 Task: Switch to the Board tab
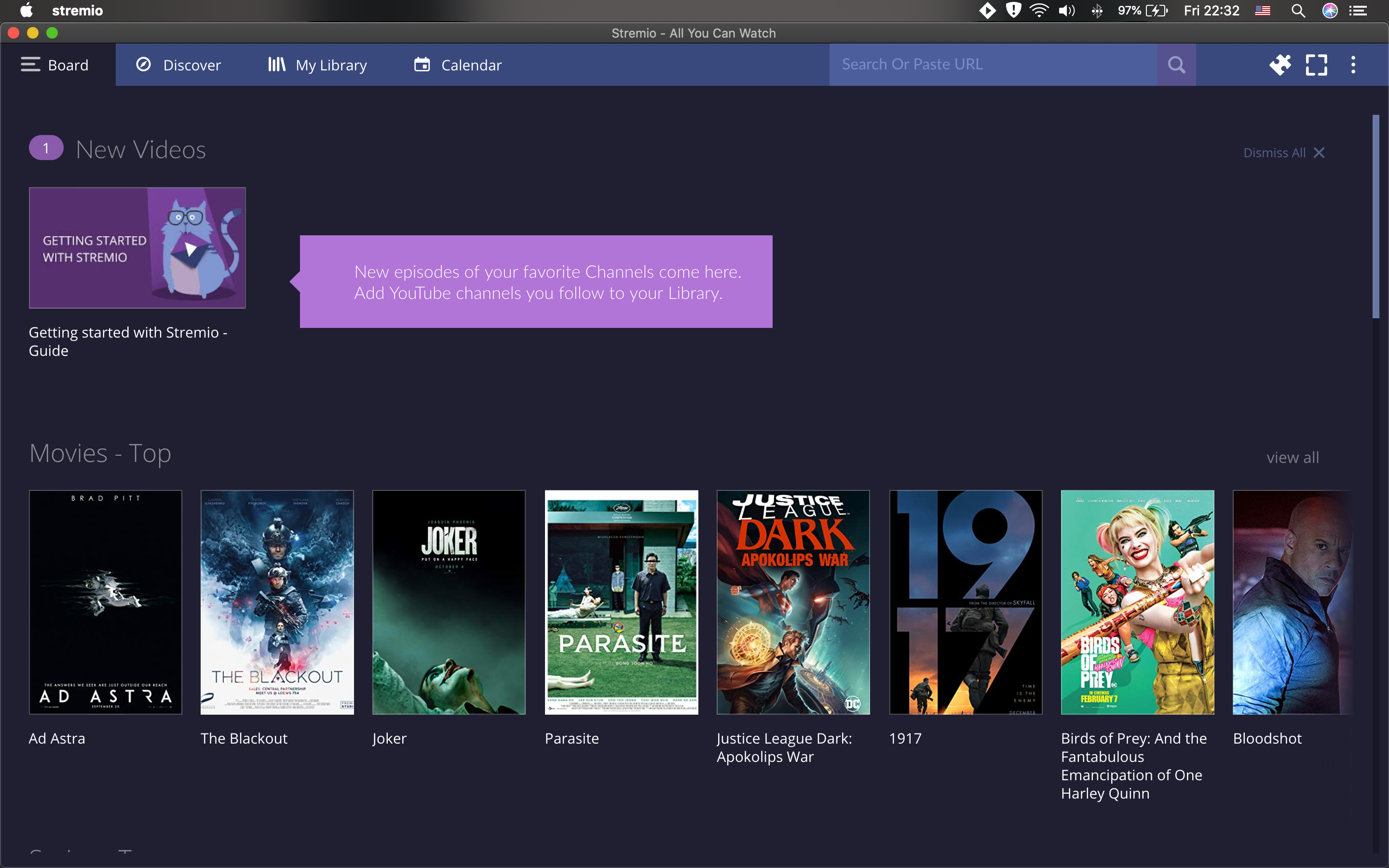tap(58, 65)
